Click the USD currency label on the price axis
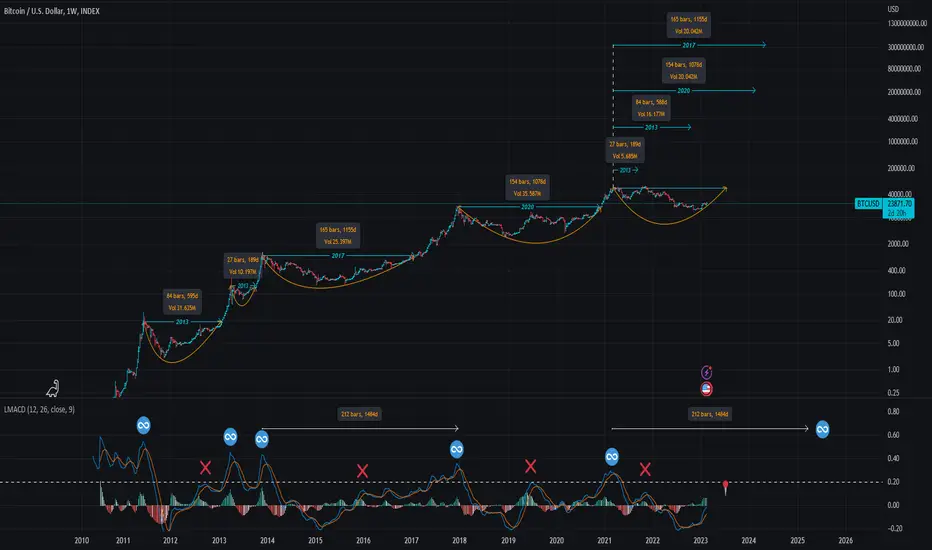The image size is (932, 550). [x=893, y=9]
